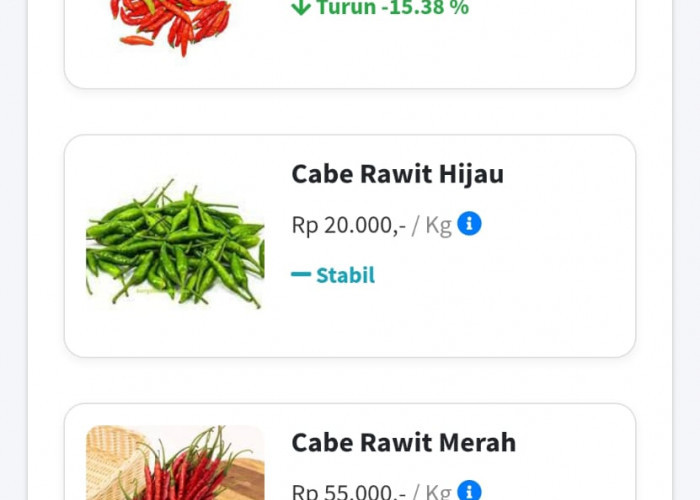Click the Kg unit in Cabe Rawit Merah card

coord(439,491)
